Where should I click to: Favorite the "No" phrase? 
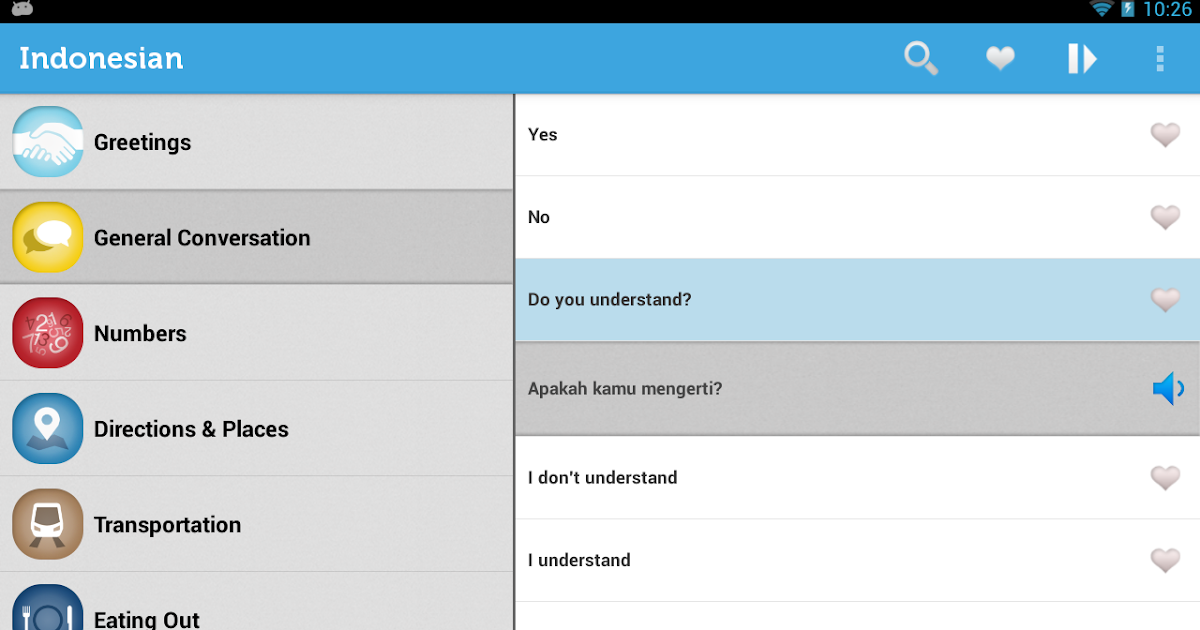(1165, 217)
